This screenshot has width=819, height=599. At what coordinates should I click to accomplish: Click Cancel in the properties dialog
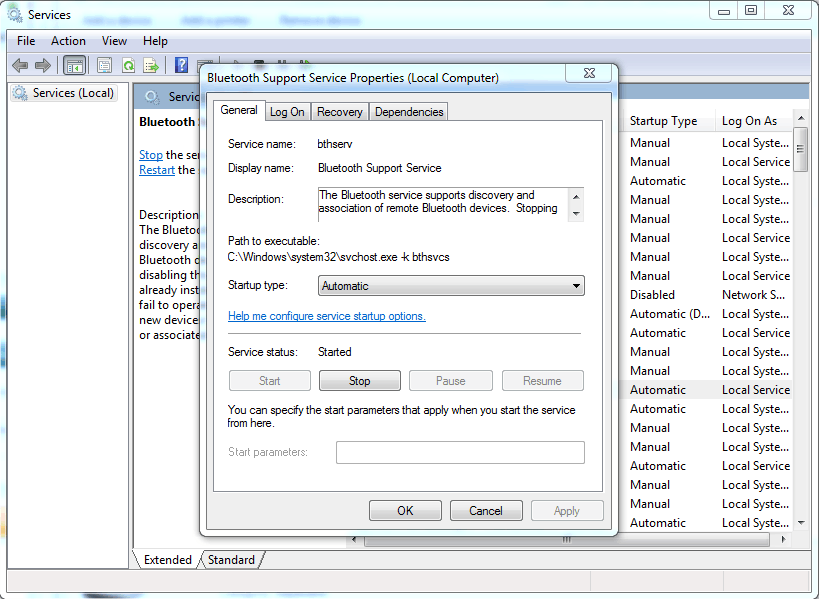(x=486, y=511)
